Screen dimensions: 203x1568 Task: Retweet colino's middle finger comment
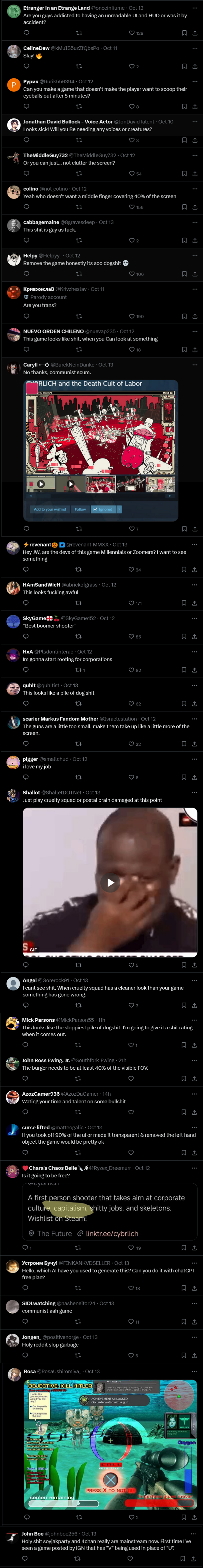click(x=78, y=207)
